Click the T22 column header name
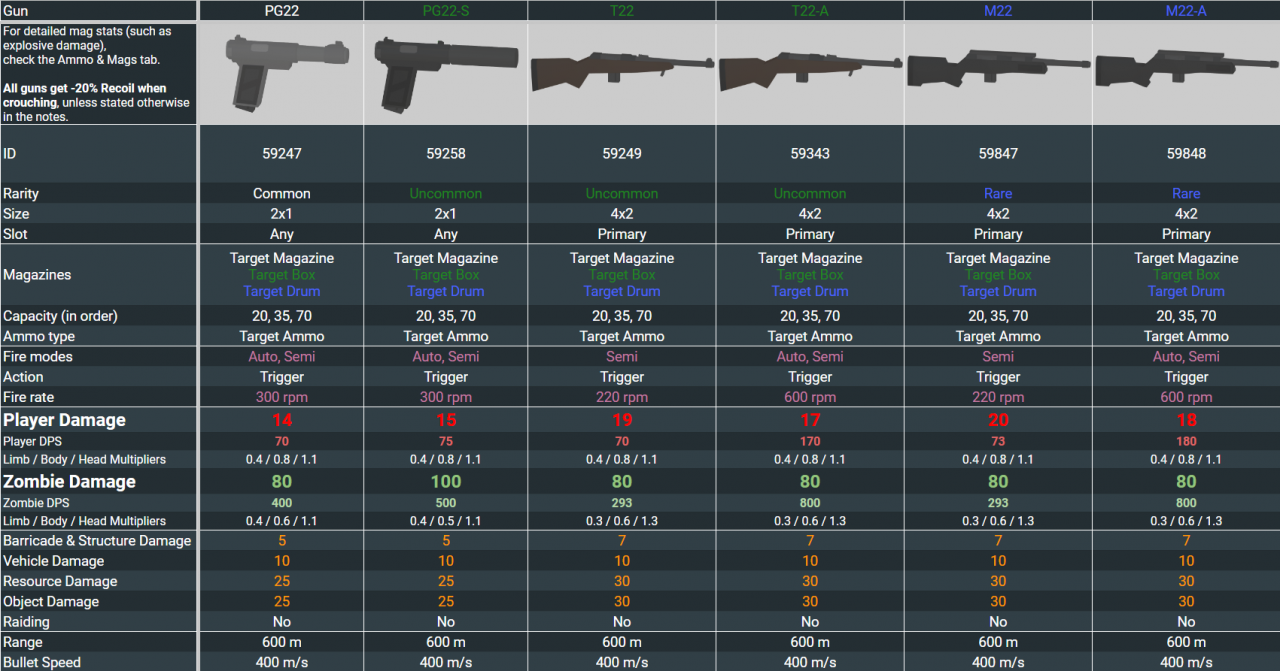The height and width of the screenshot is (671, 1280). [x=622, y=11]
